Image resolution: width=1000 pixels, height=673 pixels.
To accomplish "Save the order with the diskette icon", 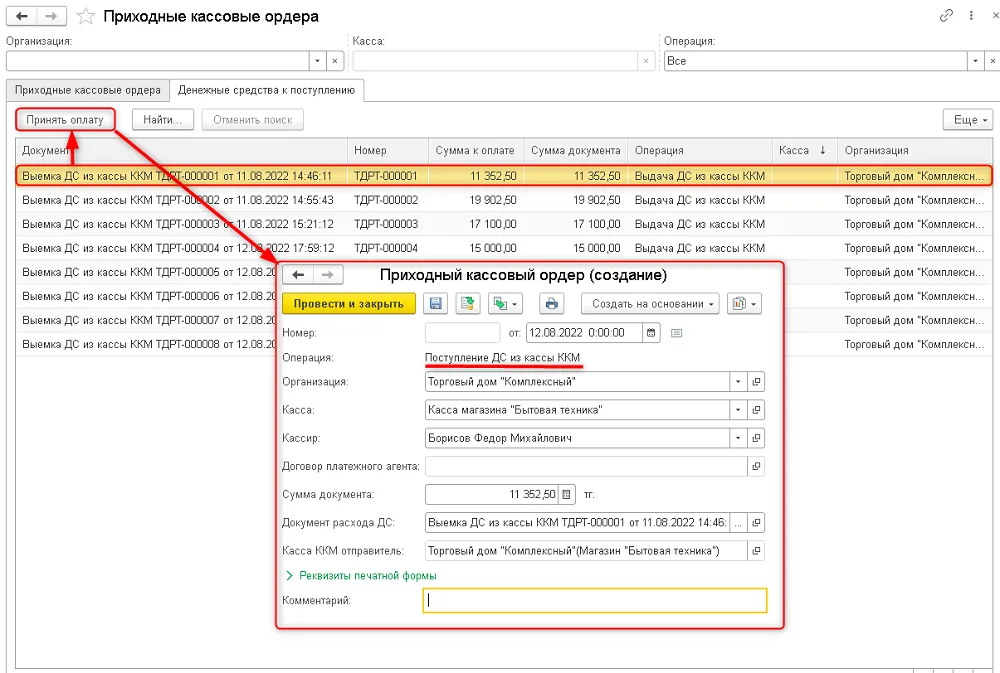I will click(436, 304).
